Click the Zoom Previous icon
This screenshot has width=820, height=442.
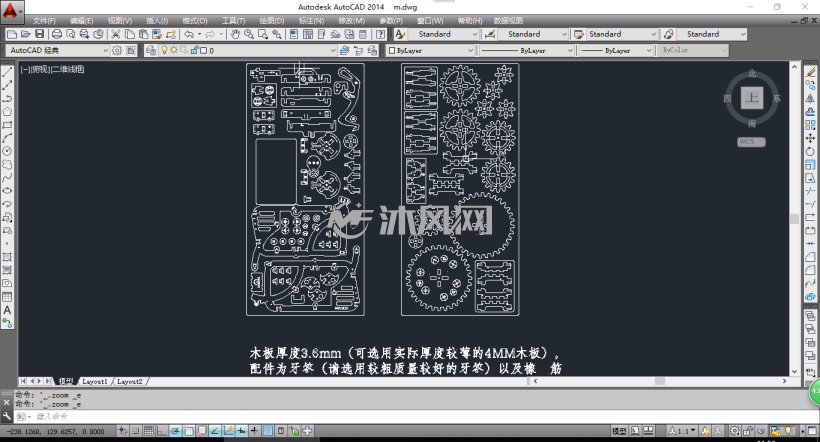(277, 34)
